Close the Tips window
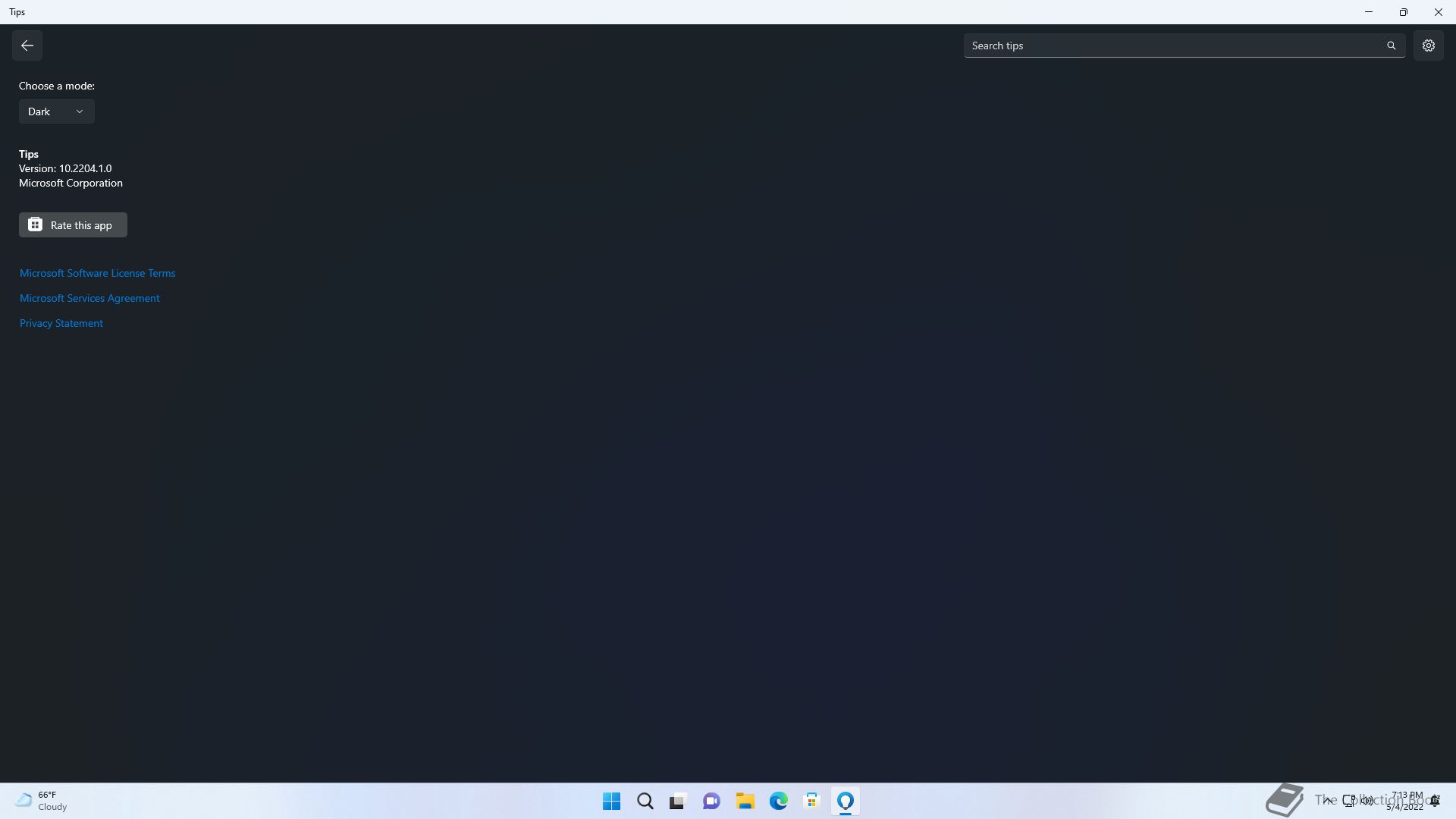 click(1439, 12)
